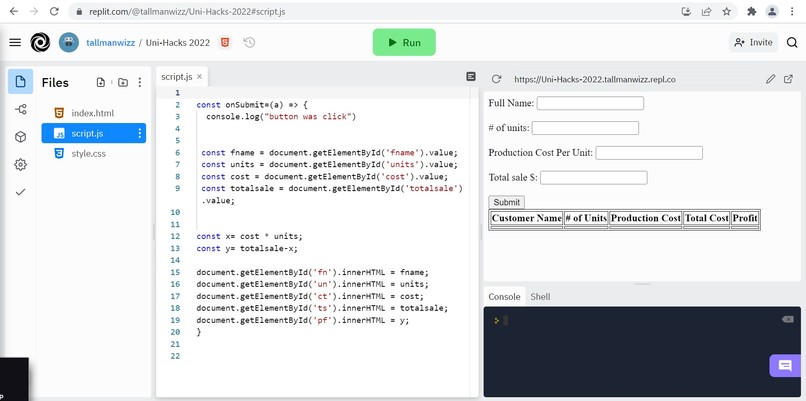Click the green Run button

click(x=404, y=42)
